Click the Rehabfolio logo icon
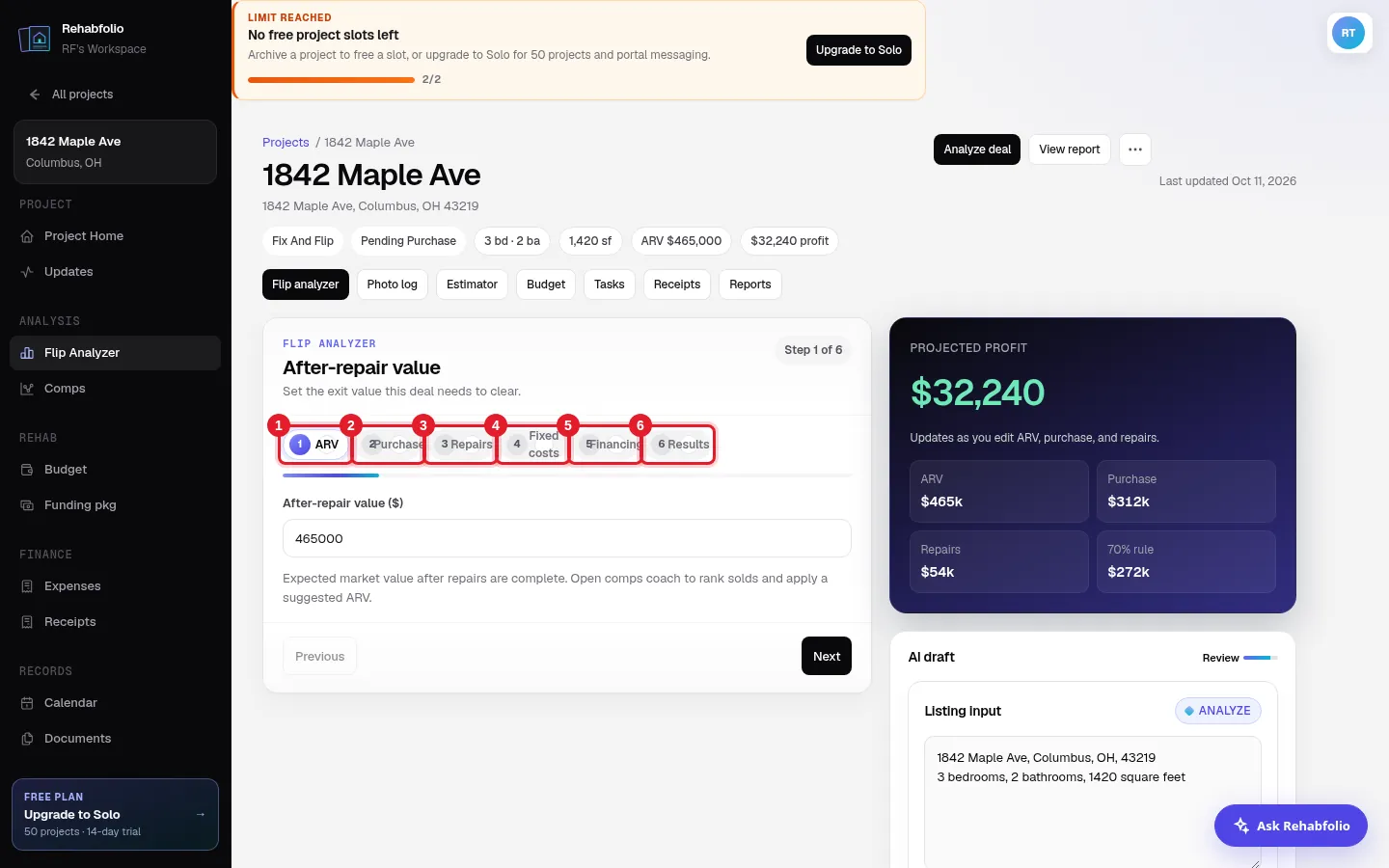Image resolution: width=1389 pixels, height=868 pixels. (35, 39)
